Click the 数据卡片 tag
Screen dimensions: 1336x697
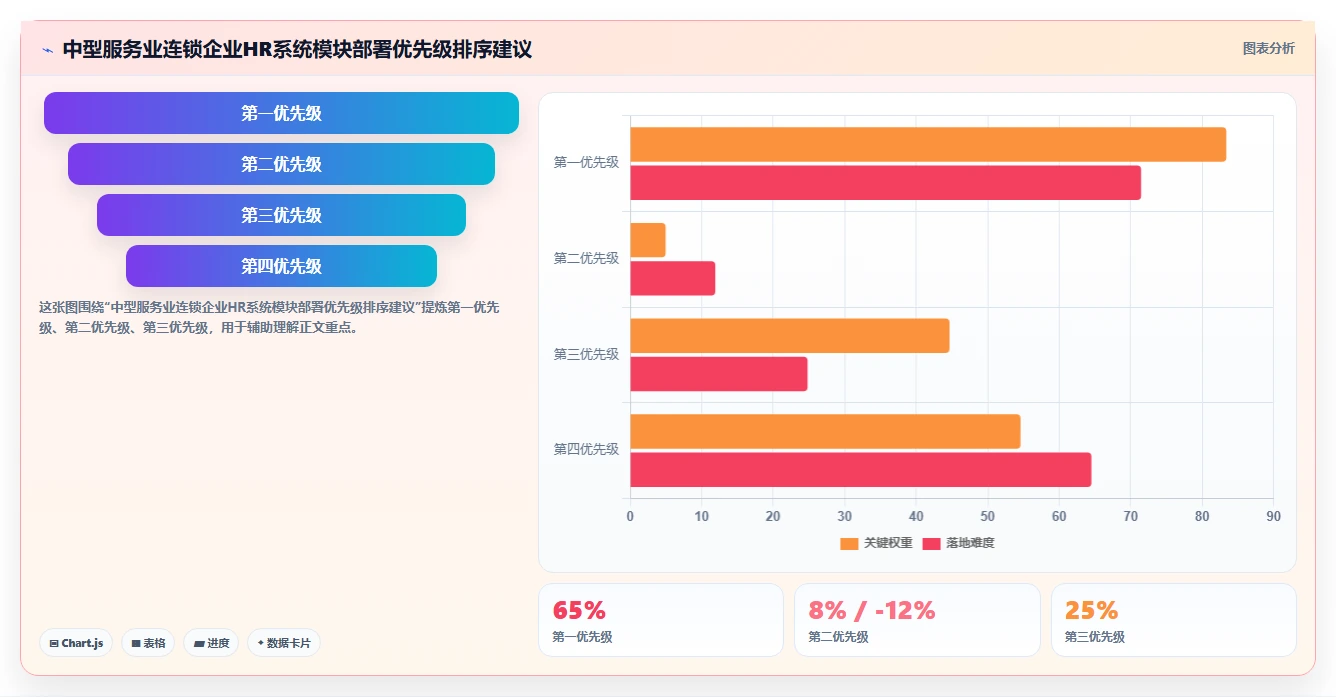[283, 643]
